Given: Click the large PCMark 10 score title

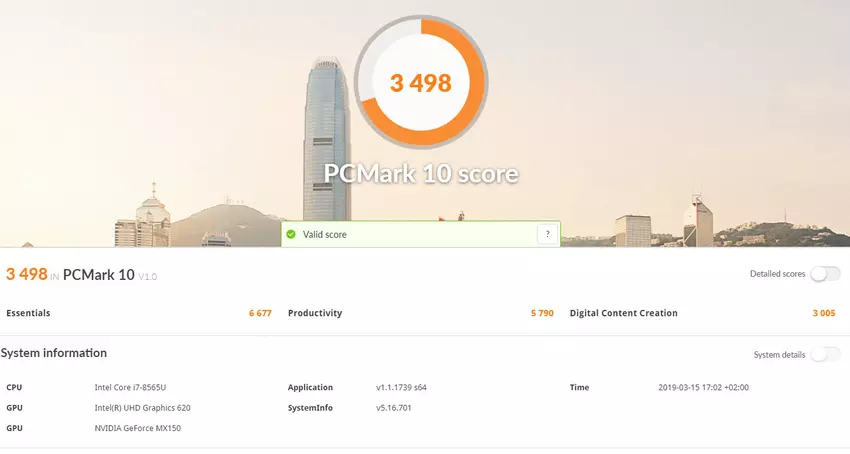Looking at the screenshot, I should (421, 173).
